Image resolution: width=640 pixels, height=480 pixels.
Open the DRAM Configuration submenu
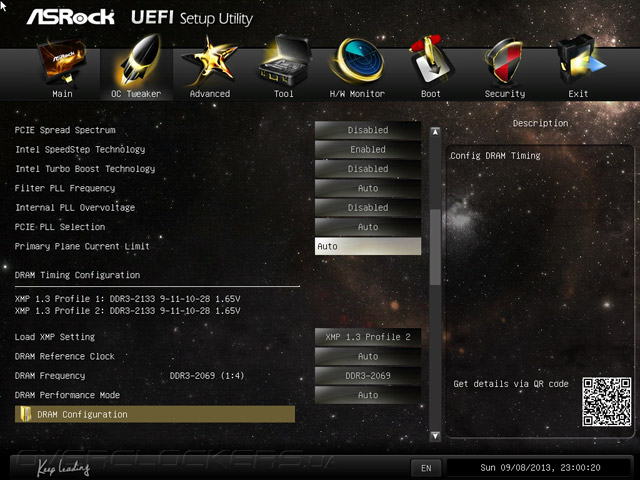[x=155, y=414]
